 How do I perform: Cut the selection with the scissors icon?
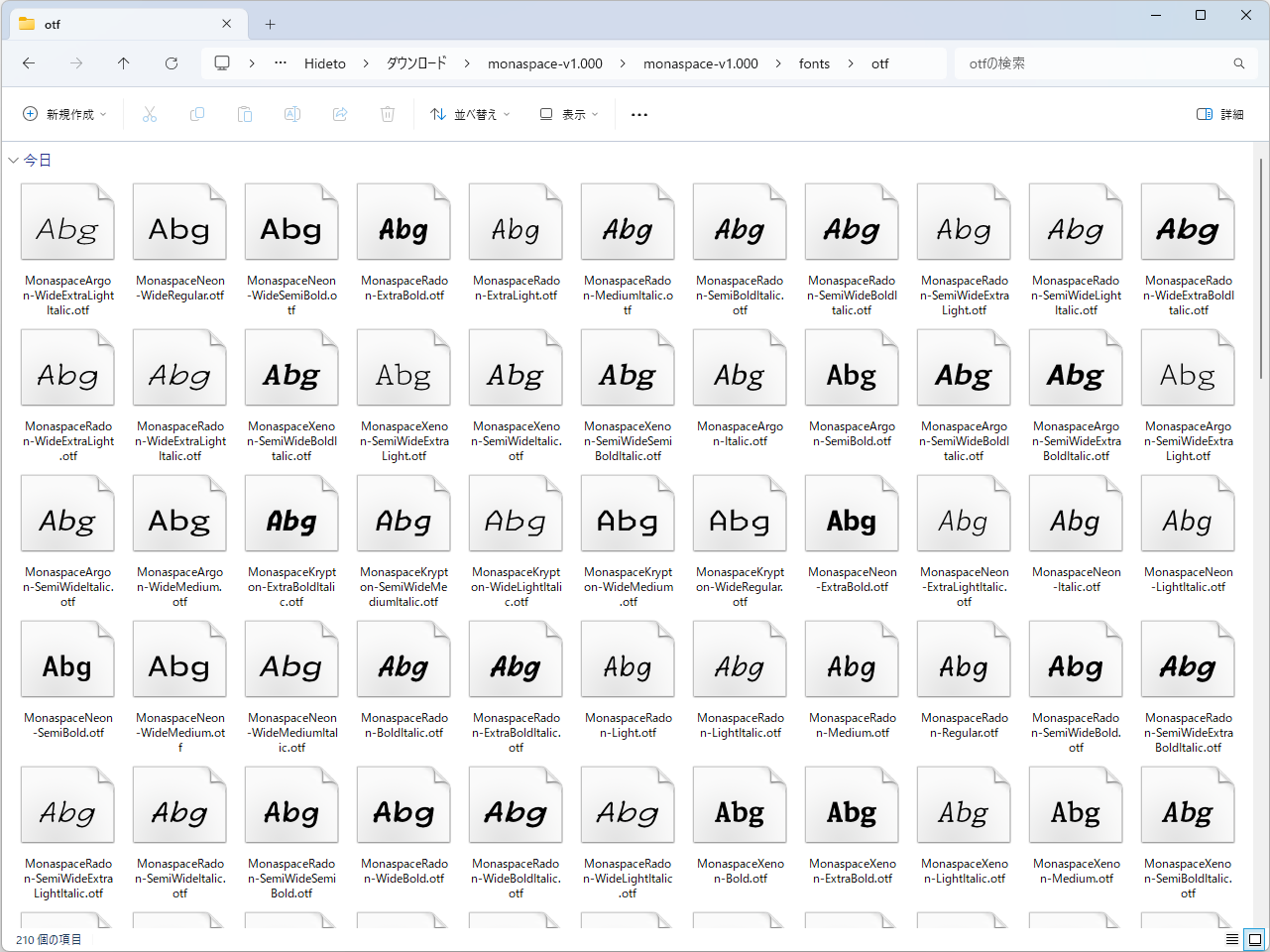coord(150,114)
